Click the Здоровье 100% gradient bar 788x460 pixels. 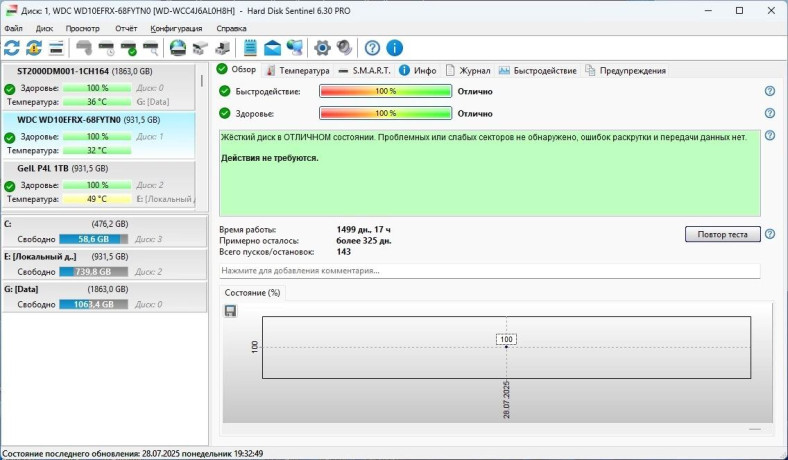[385, 113]
